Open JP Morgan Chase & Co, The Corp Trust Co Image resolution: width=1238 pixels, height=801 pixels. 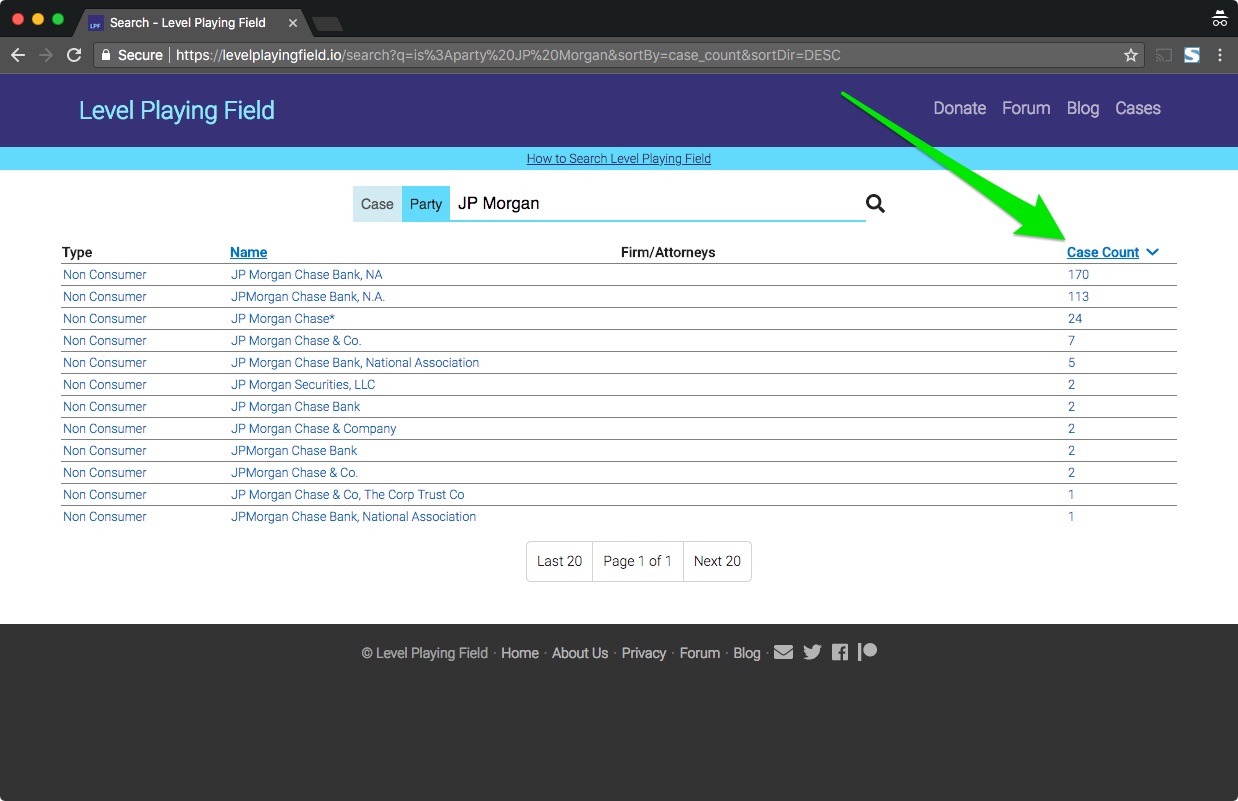coord(348,494)
